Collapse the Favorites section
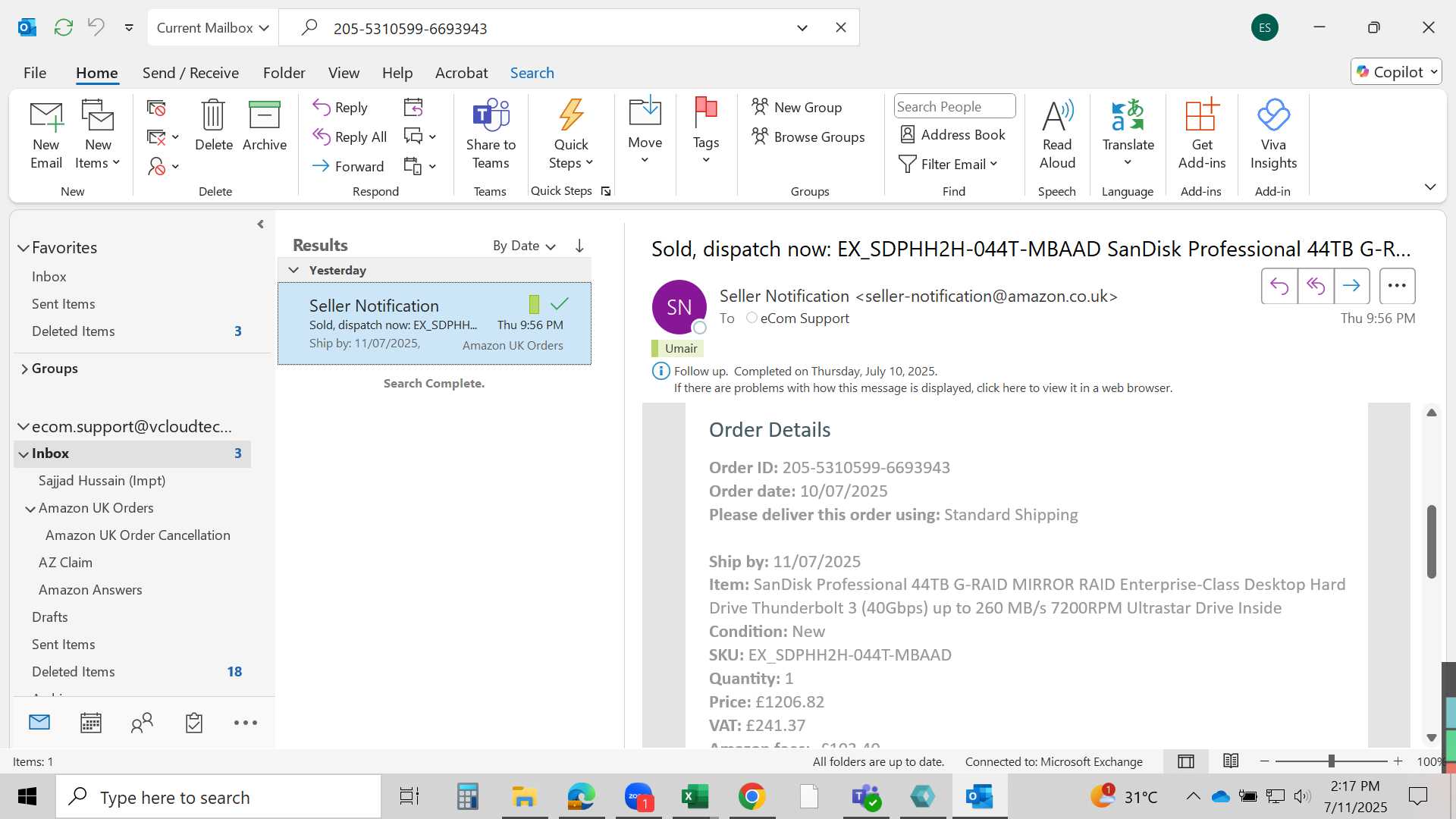 pos(24,248)
